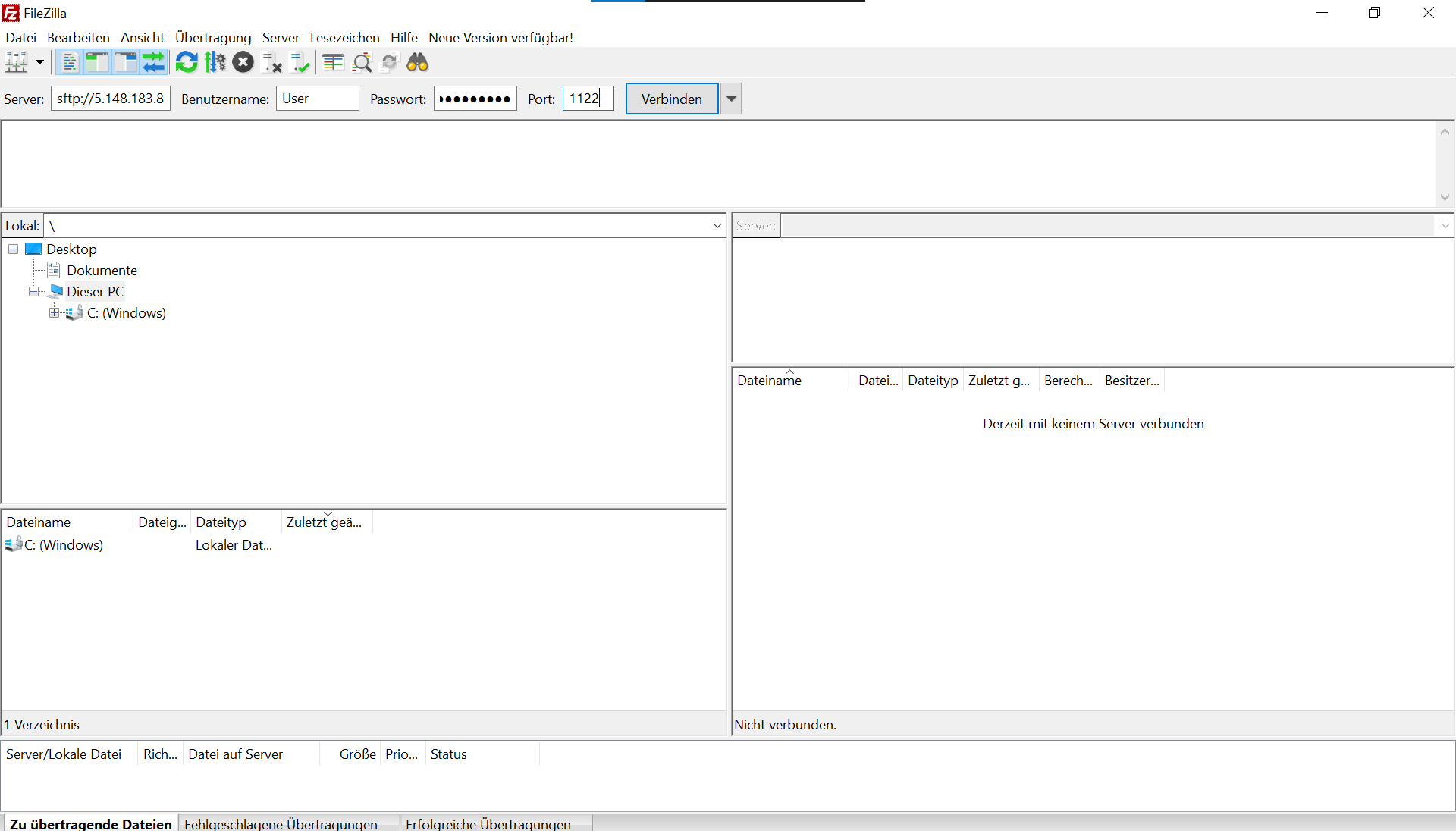Sort remote list by Berechtigungen column

1068,381
